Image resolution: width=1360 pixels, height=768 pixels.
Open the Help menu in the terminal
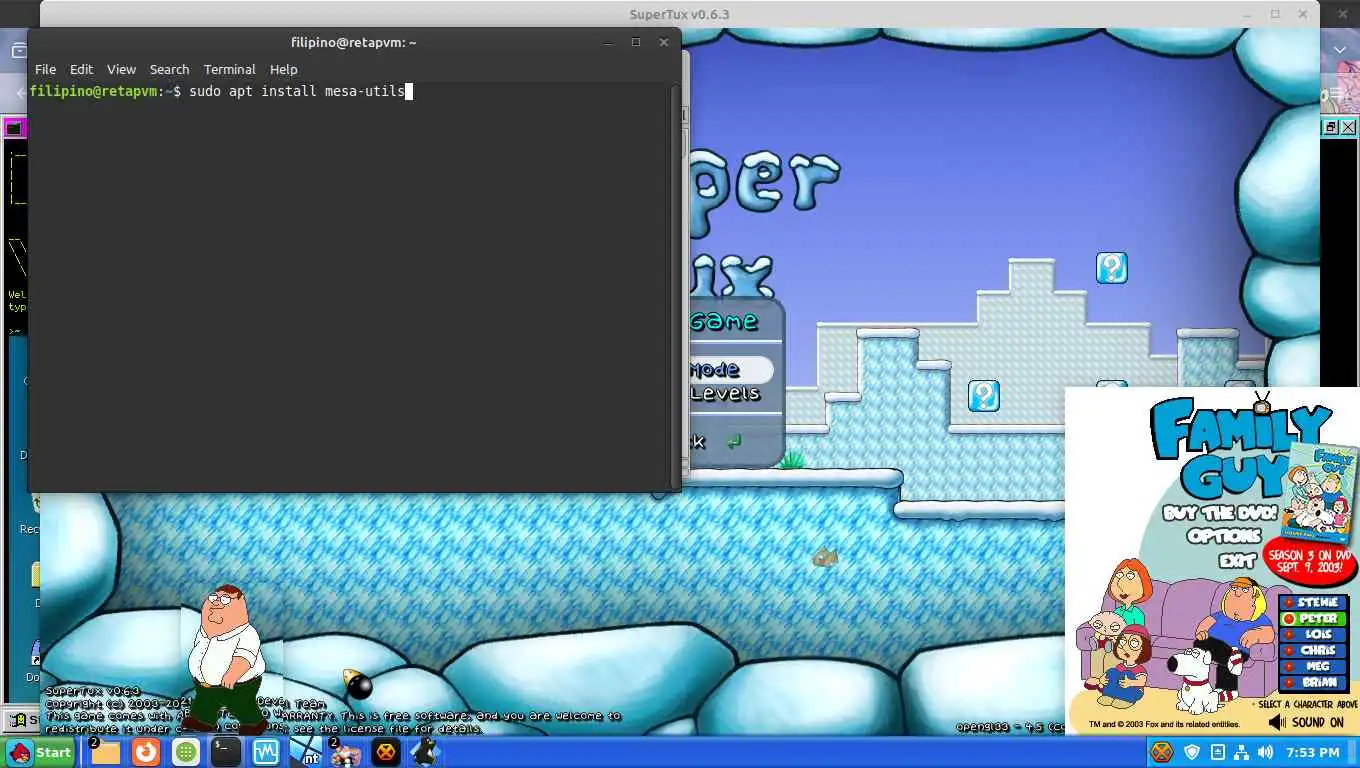click(x=283, y=69)
